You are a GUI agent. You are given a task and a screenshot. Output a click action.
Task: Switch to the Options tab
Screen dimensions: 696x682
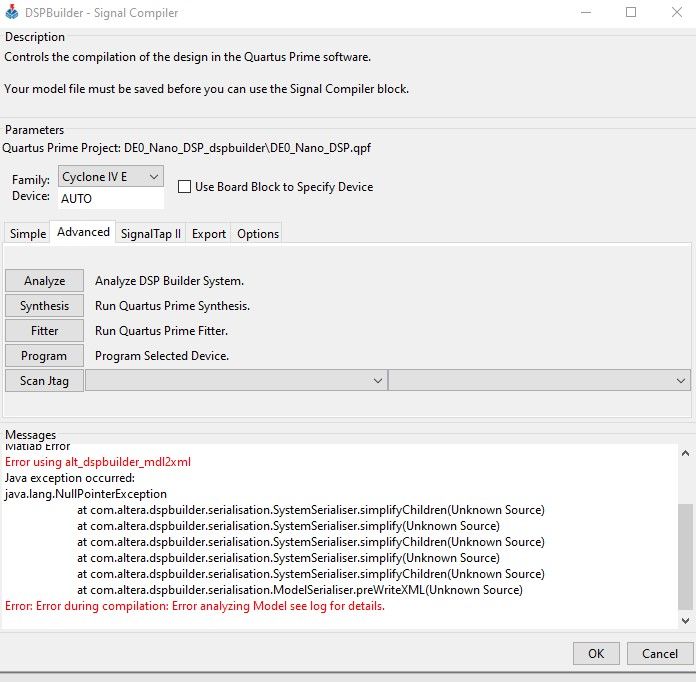[x=257, y=234]
